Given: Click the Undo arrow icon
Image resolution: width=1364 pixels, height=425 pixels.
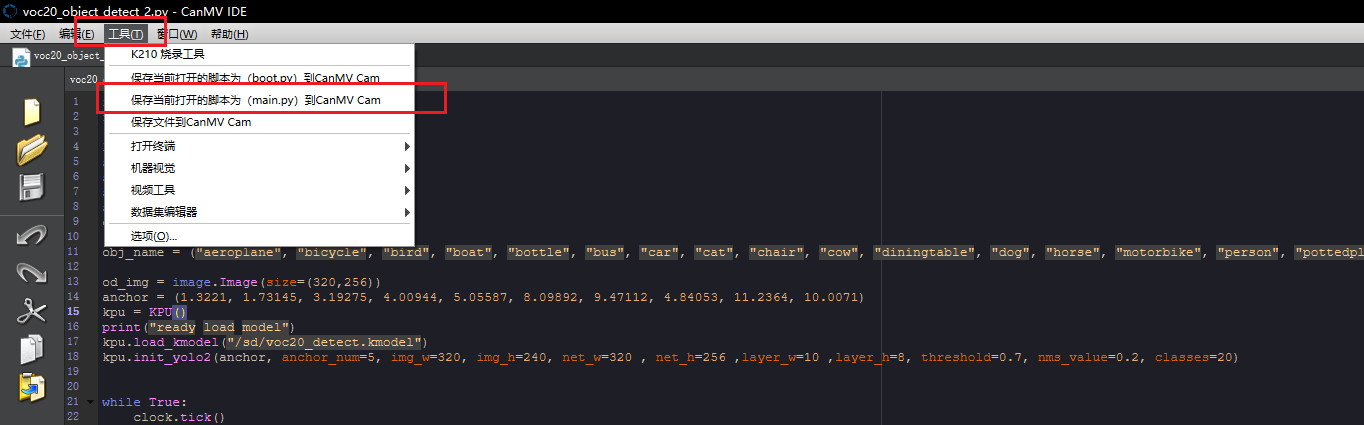Looking at the screenshot, I should tap(31, 236).
